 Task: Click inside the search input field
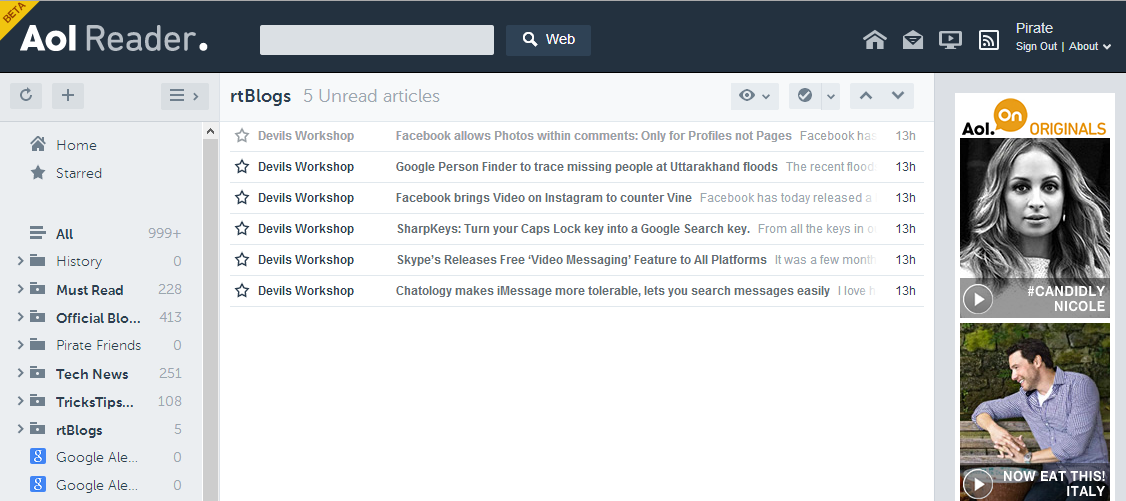pyautogui.click(x=376, y=40)
